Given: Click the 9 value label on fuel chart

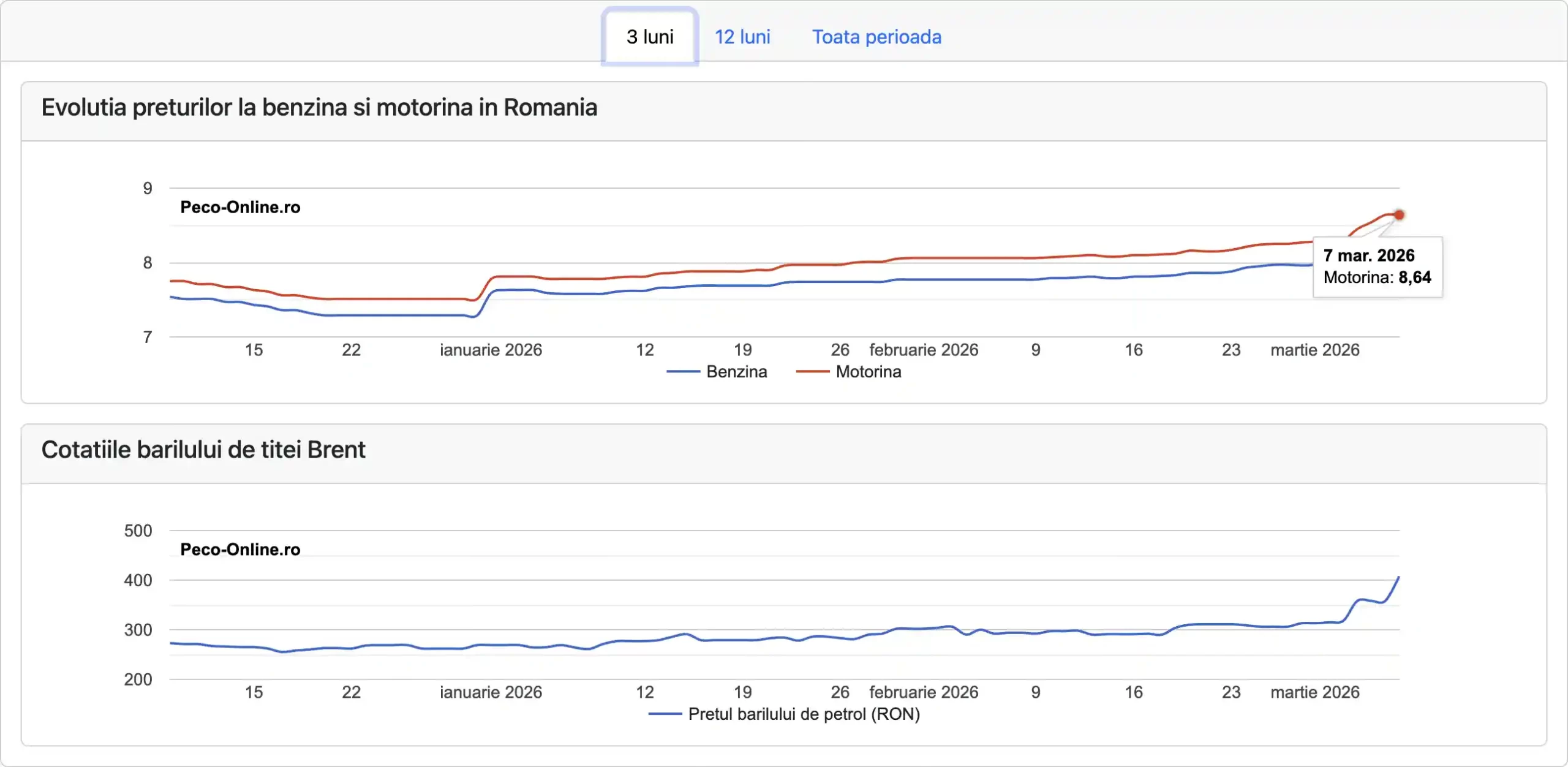Looking at the screenshot, I should (x=148, y=189).
